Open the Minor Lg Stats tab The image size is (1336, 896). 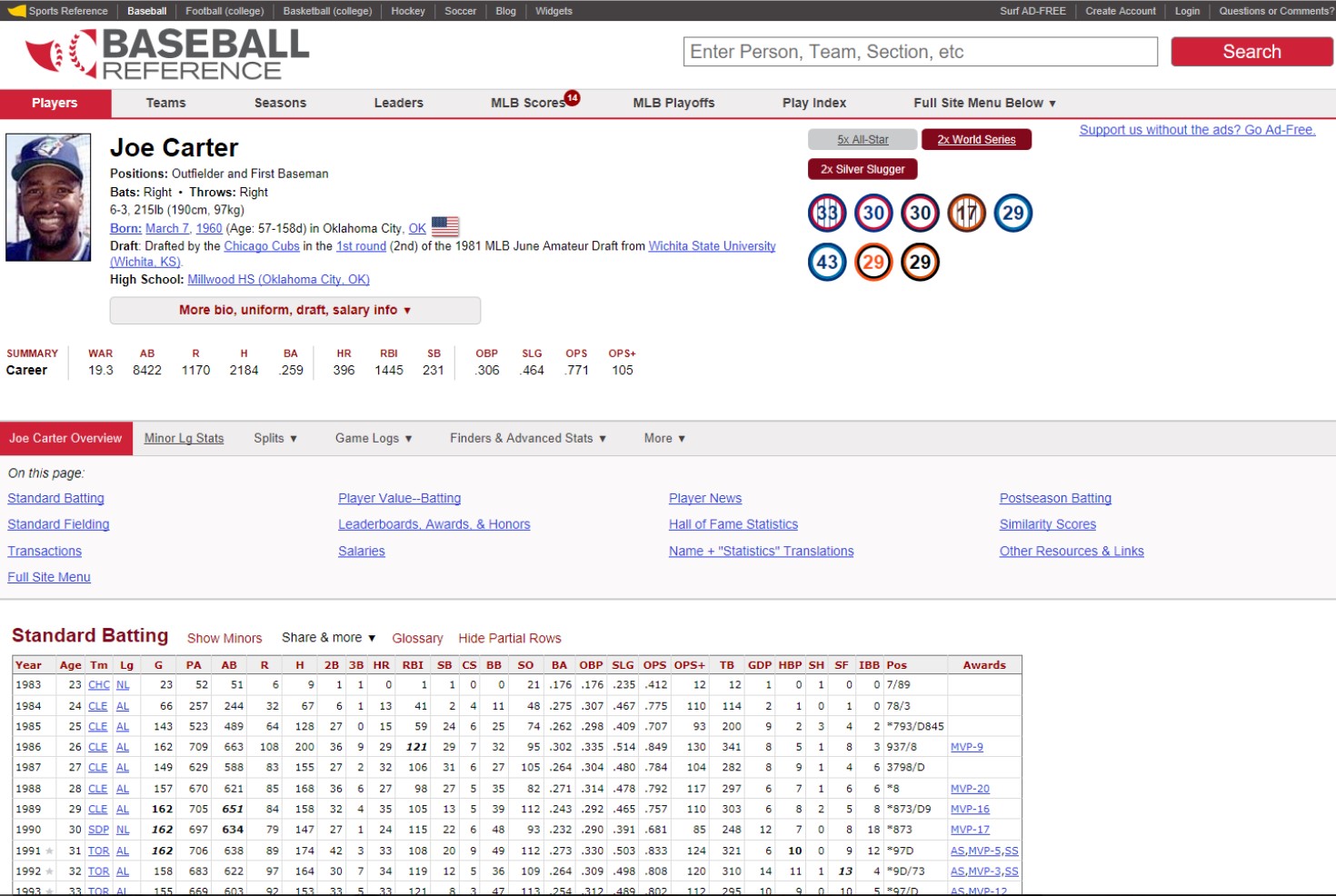184,438
